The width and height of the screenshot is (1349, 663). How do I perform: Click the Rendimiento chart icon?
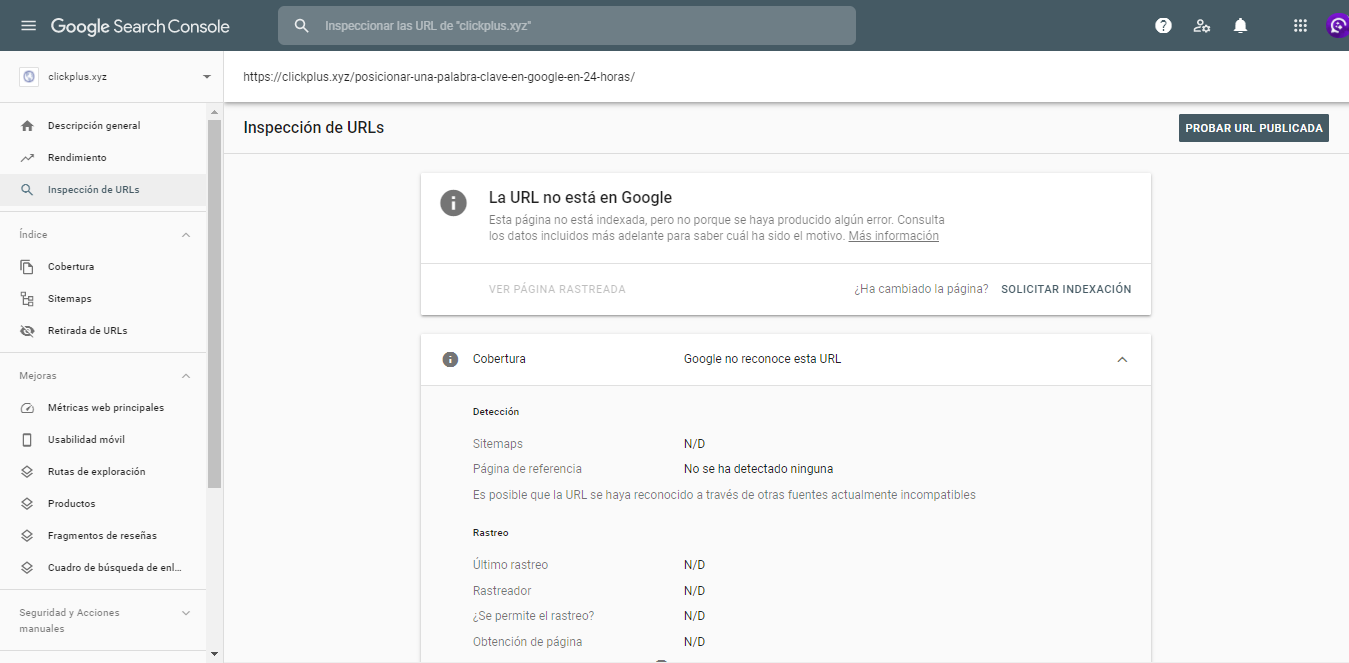coord(27,157)
